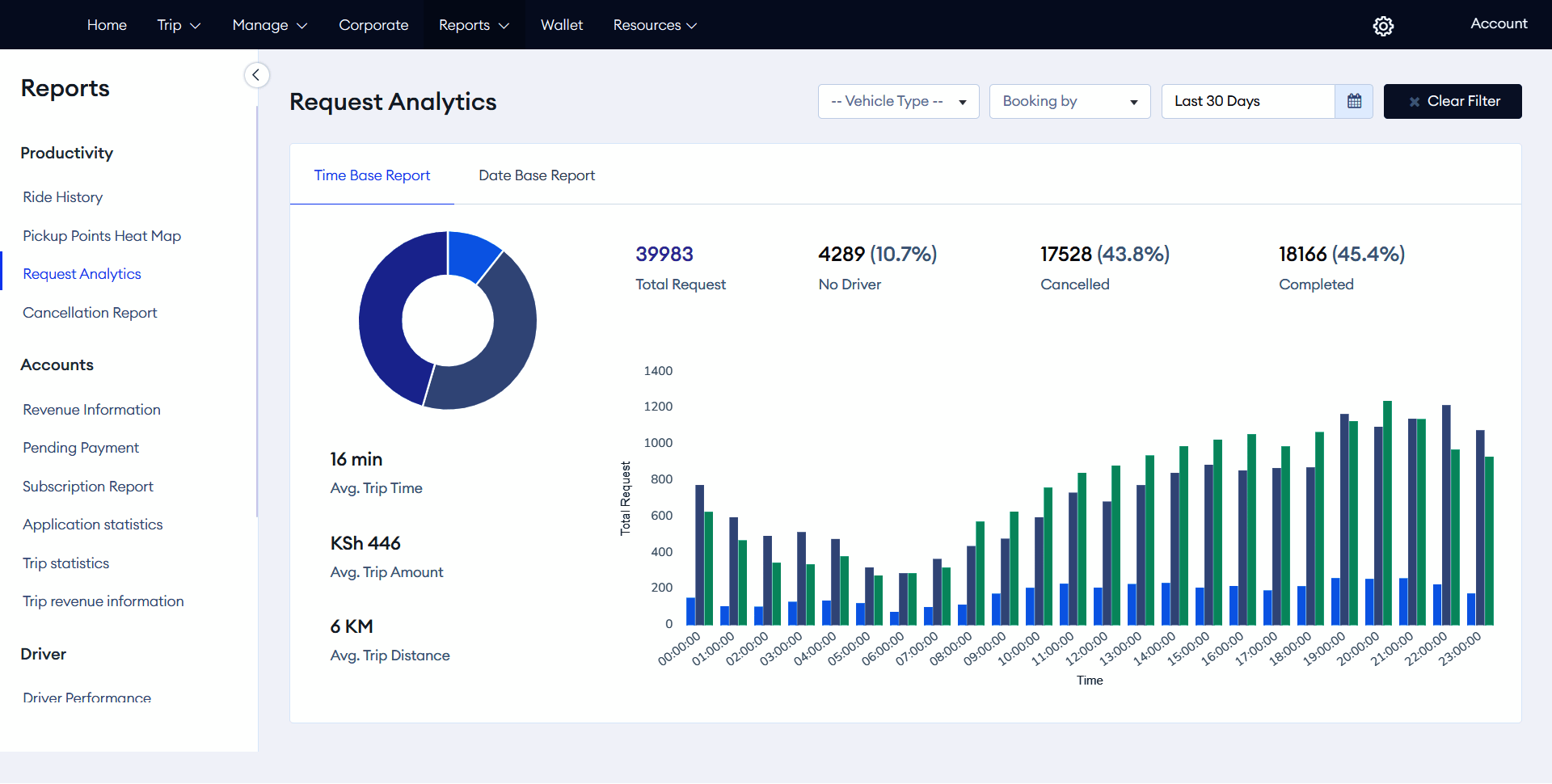The image size is (1552, 784).
Task: Open Pickup Points Heat Map
Action: pyautogui.click(x=102, y=236)
